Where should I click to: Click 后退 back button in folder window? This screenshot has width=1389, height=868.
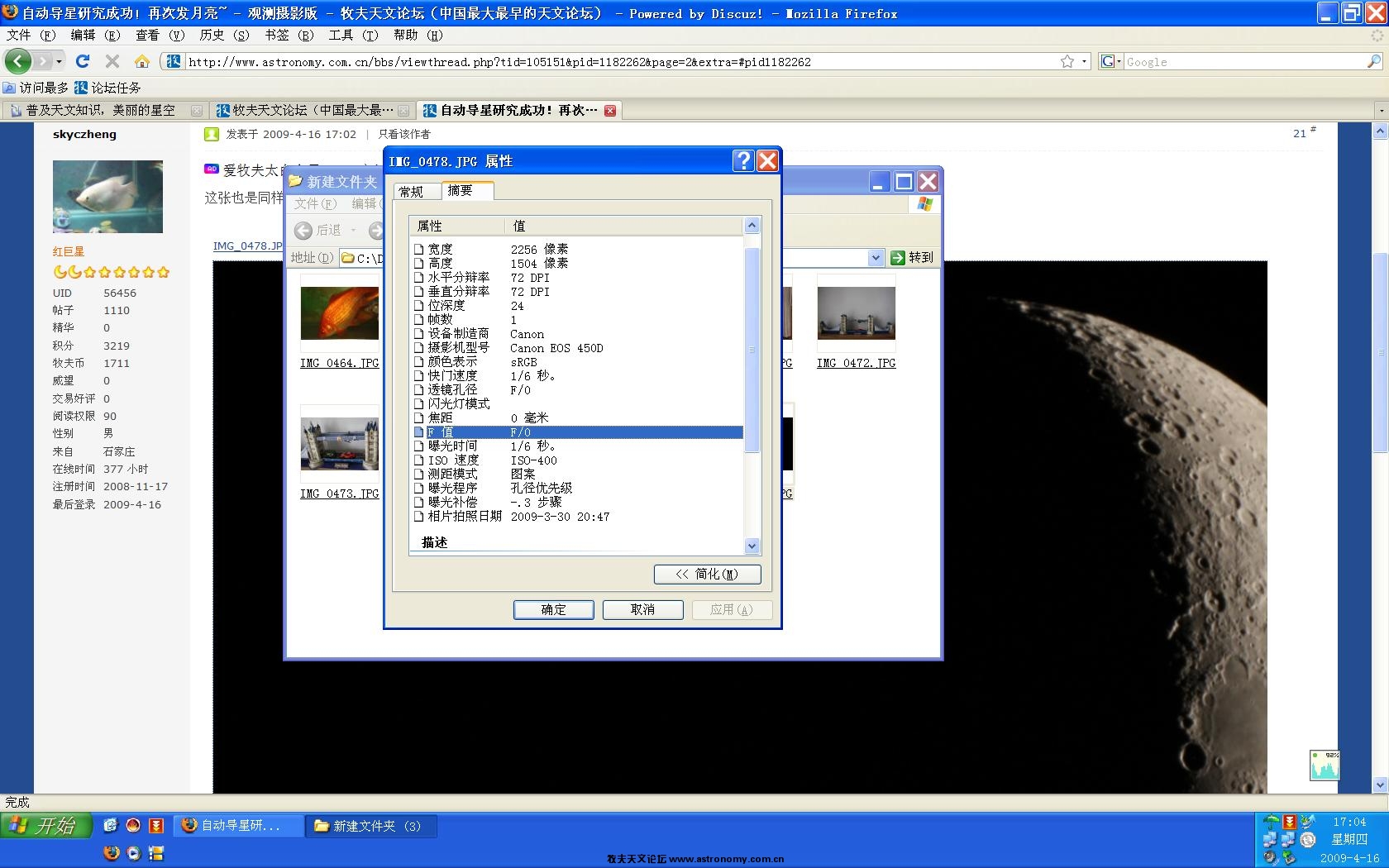pyautogui.click(x=319, y=230)
